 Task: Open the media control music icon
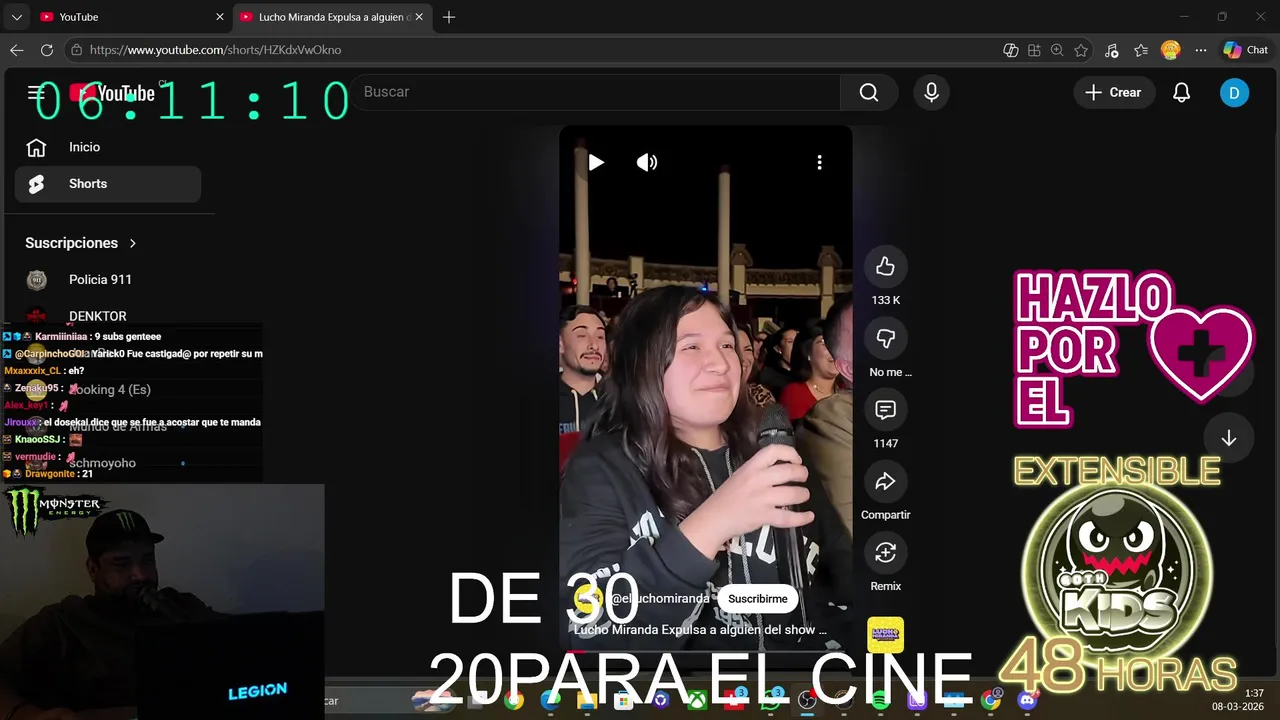pyautogui.click(x=1111, y=50)
